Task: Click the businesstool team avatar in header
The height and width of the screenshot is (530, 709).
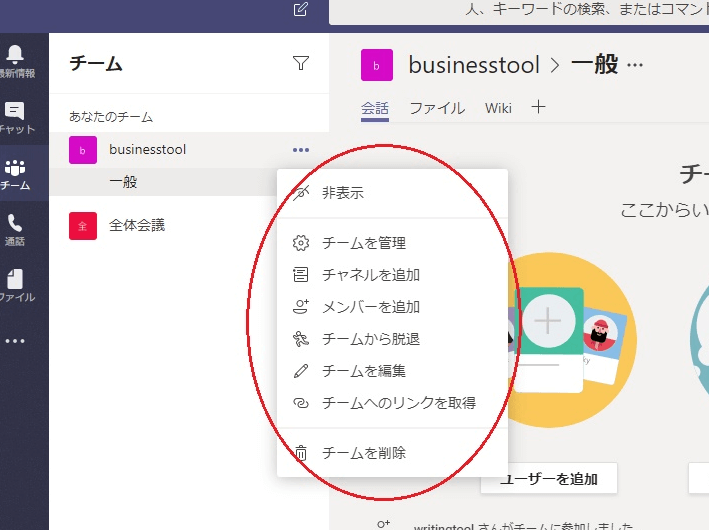Action: [x=377, y=65]
